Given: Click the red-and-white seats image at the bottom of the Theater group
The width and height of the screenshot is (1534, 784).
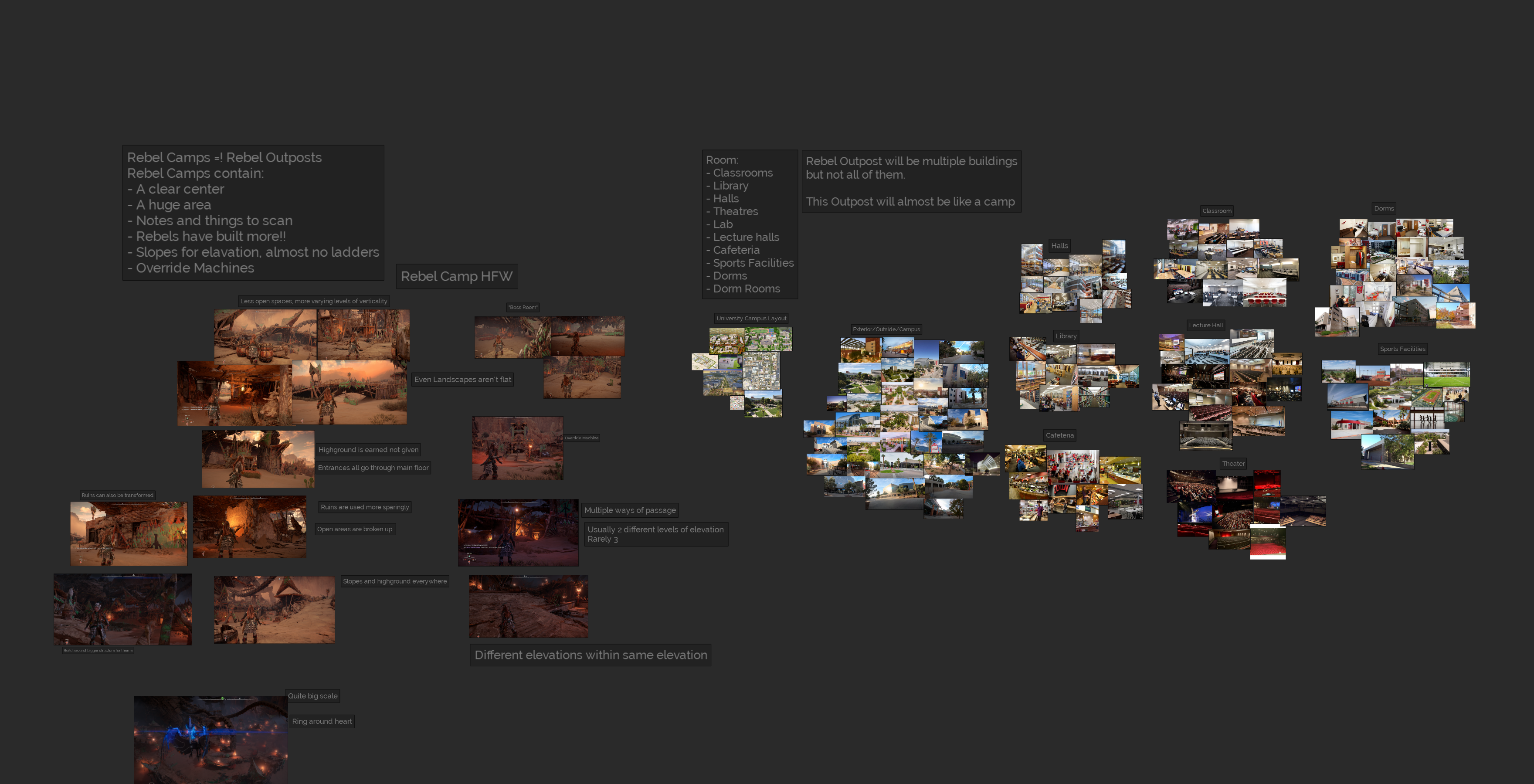Looking at the screenshot, I should [x=1268, y=542].
